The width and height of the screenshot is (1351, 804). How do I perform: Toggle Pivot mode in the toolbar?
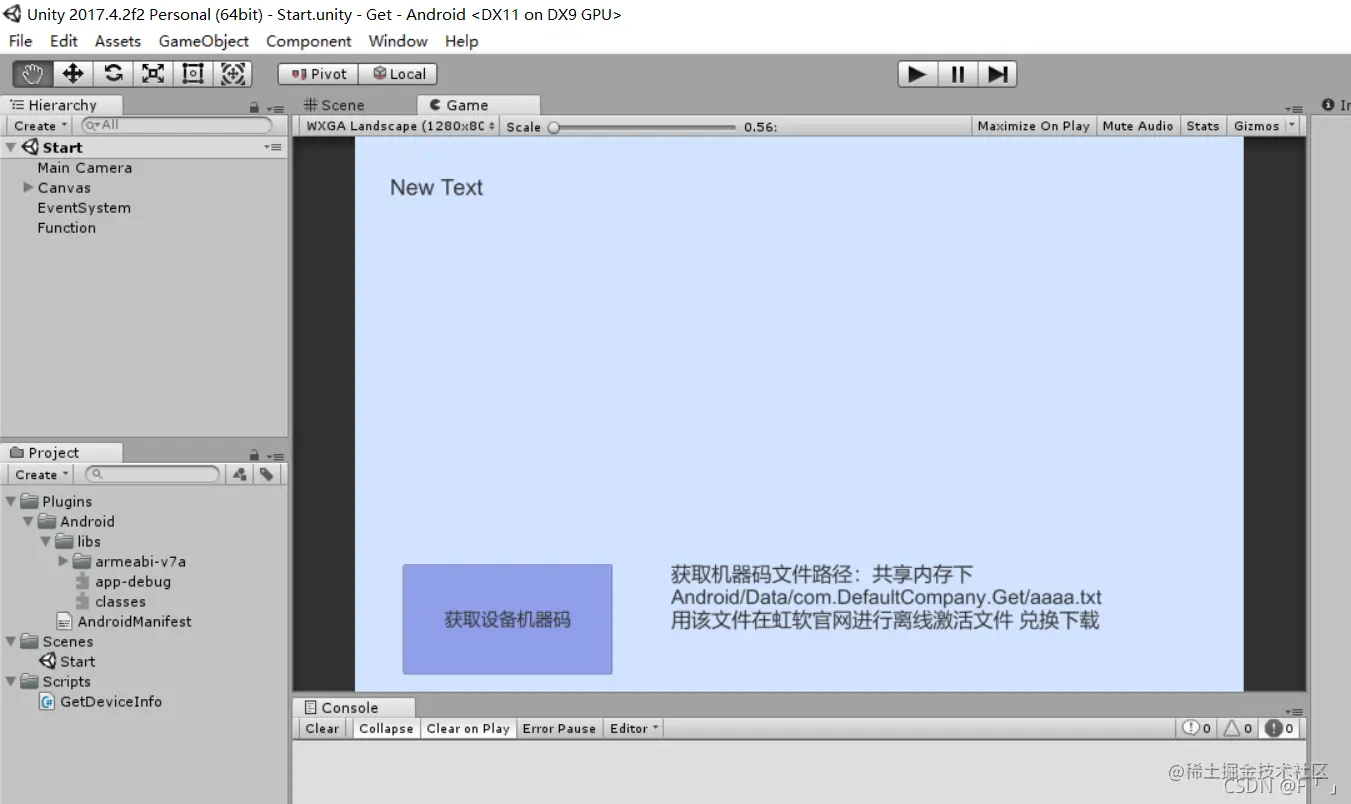click(x=316, y=73)
